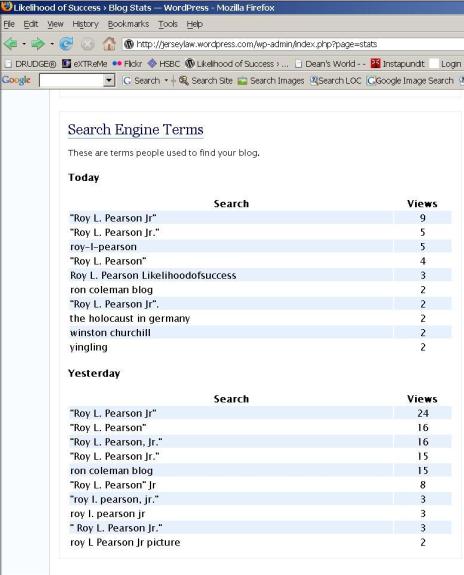The width and height of the screenshot is (464, 575).
Task: Click the Google Image Search toolbar button
Action: (x=410, y=80)
